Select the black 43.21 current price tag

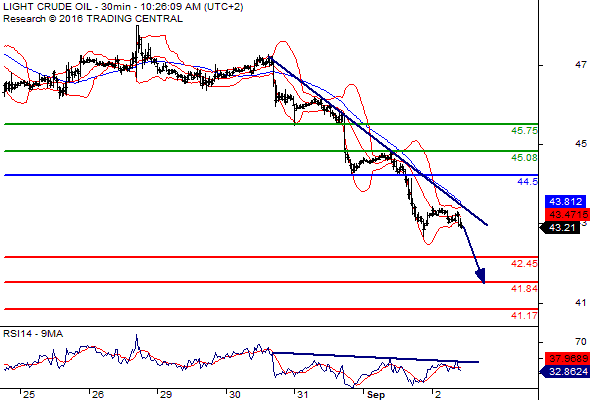coord(560,228)
